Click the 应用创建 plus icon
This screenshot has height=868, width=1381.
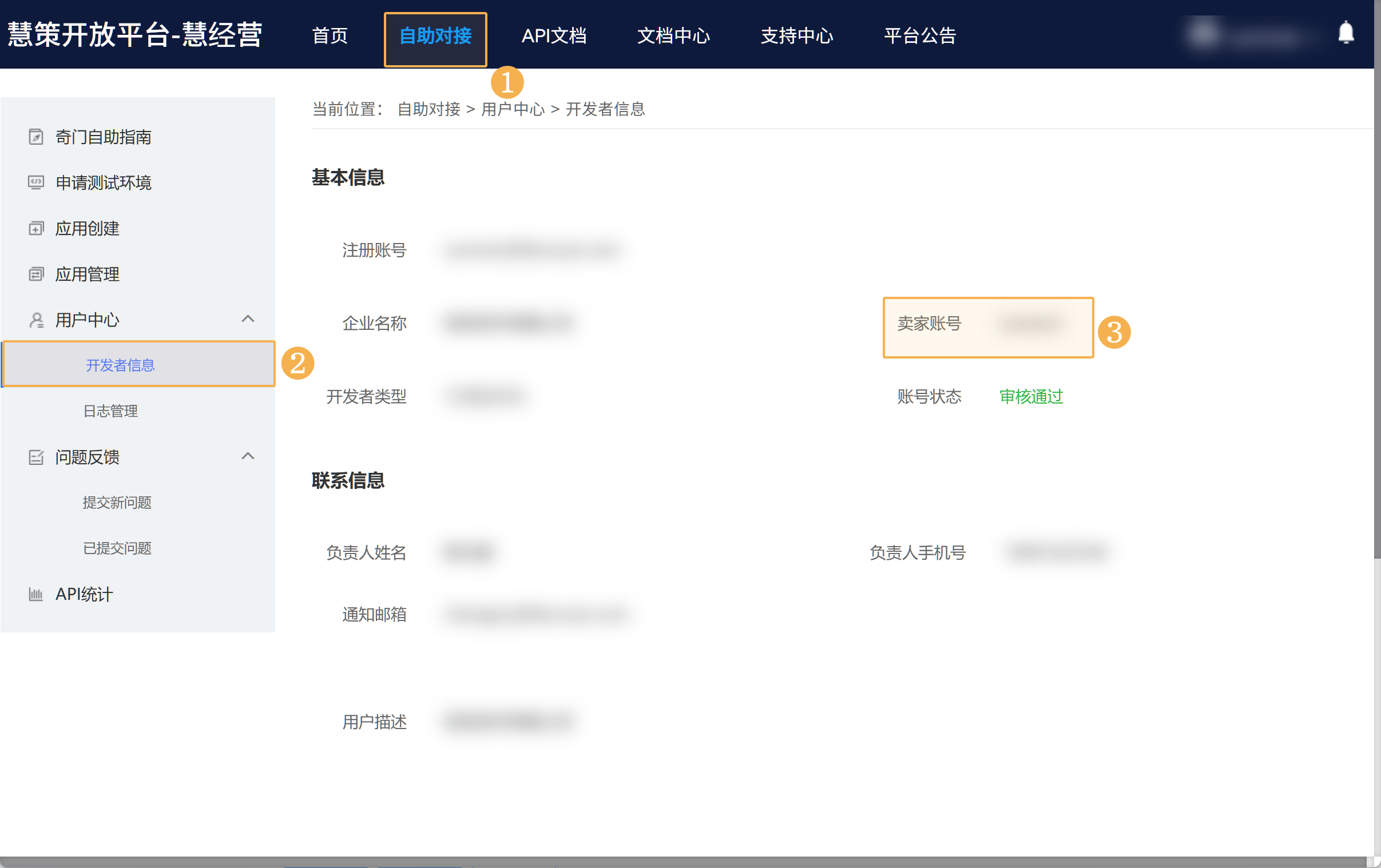click(35, 229)
